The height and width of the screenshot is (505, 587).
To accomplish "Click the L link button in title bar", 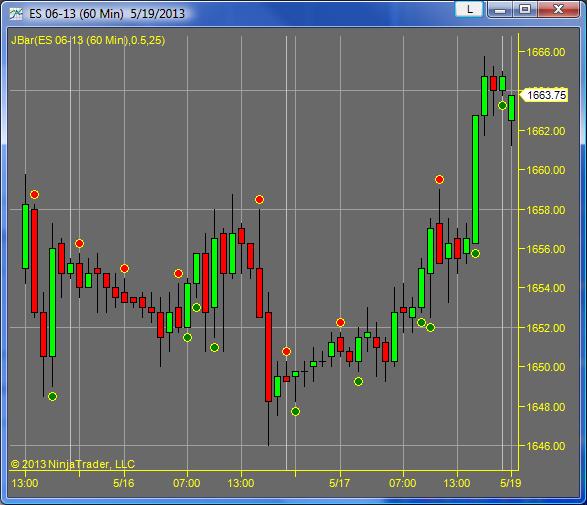I will pyautogui.click(x=469, y=9).
